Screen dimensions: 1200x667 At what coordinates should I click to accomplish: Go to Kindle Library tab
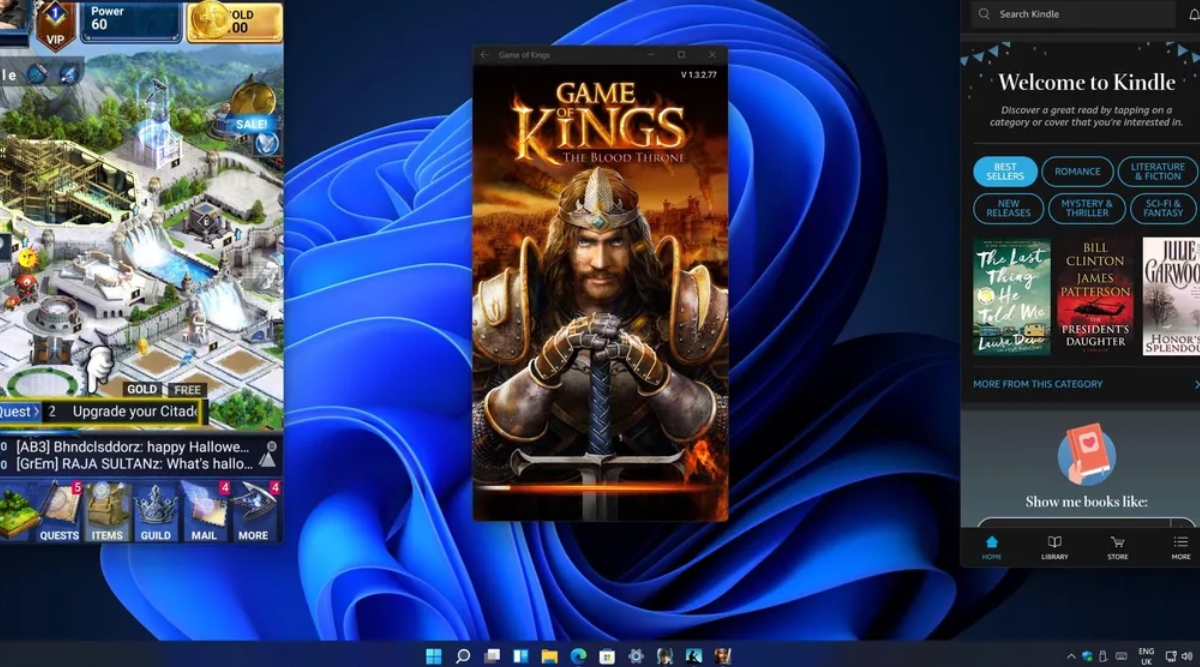point(1054,547)
